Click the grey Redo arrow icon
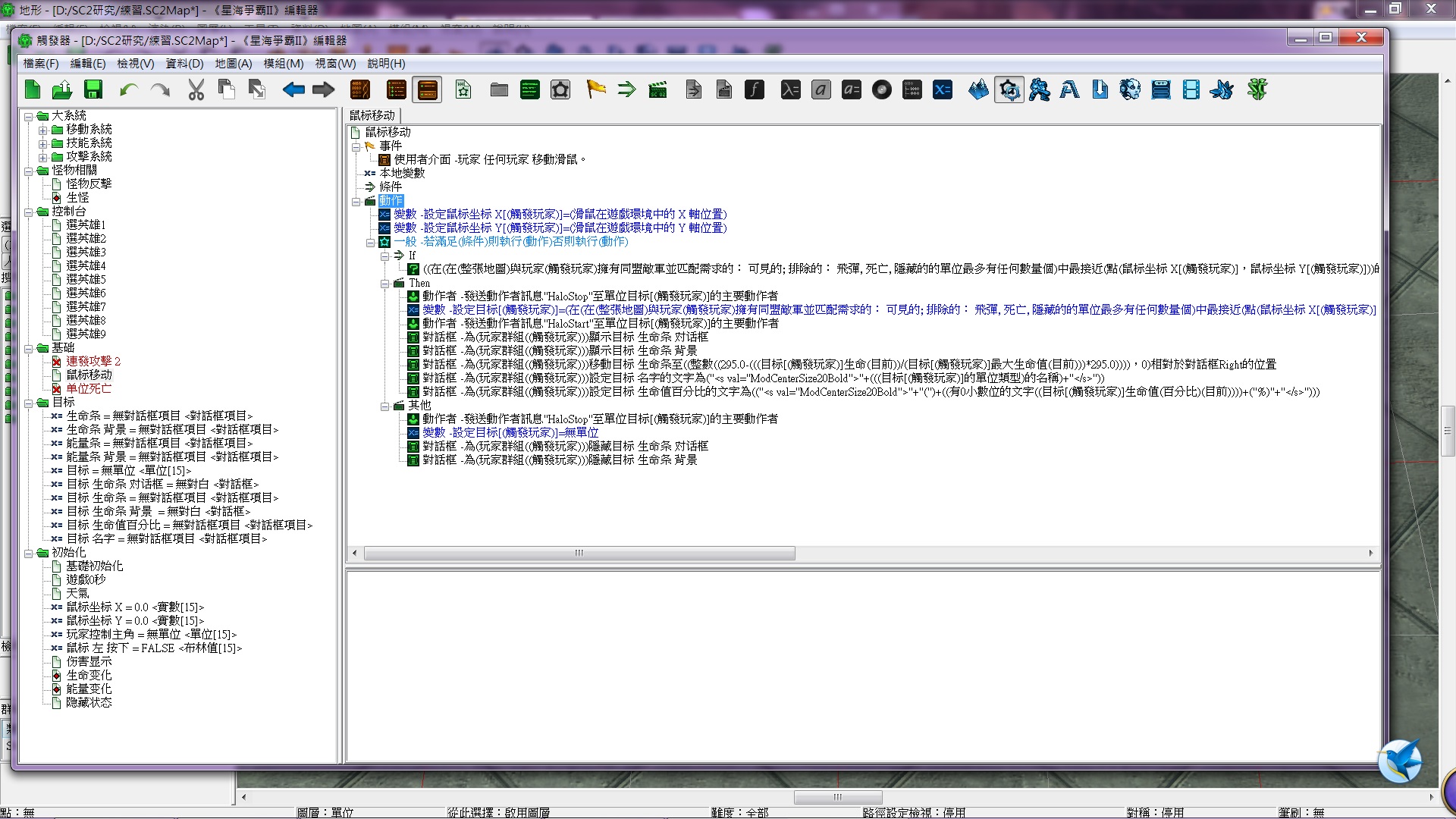 [160, 89]
